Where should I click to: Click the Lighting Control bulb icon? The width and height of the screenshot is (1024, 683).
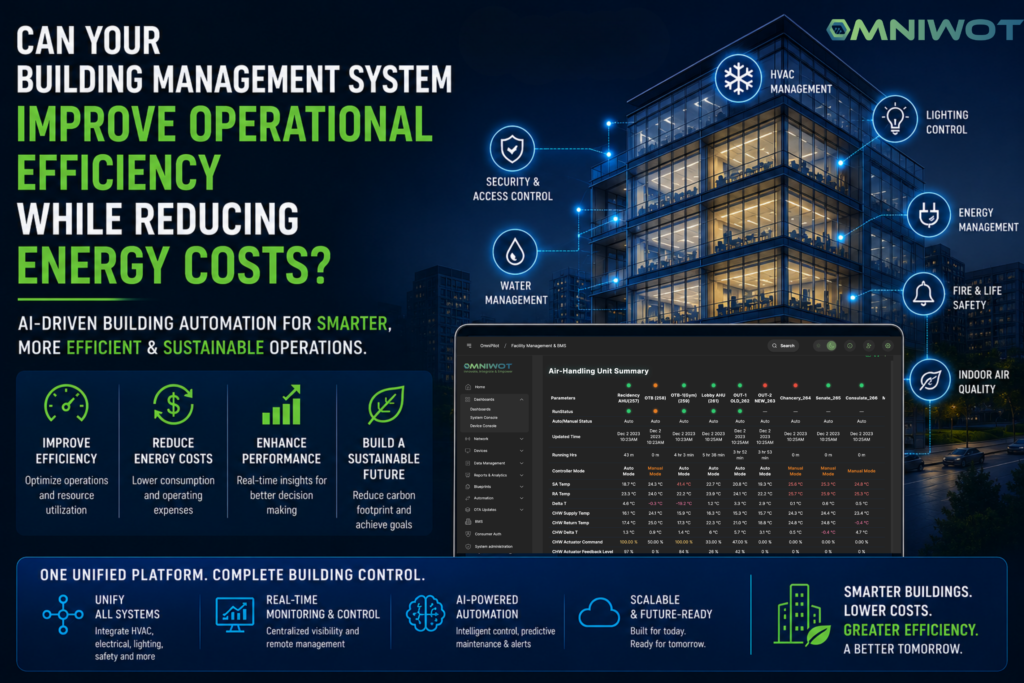click(895, 119)
